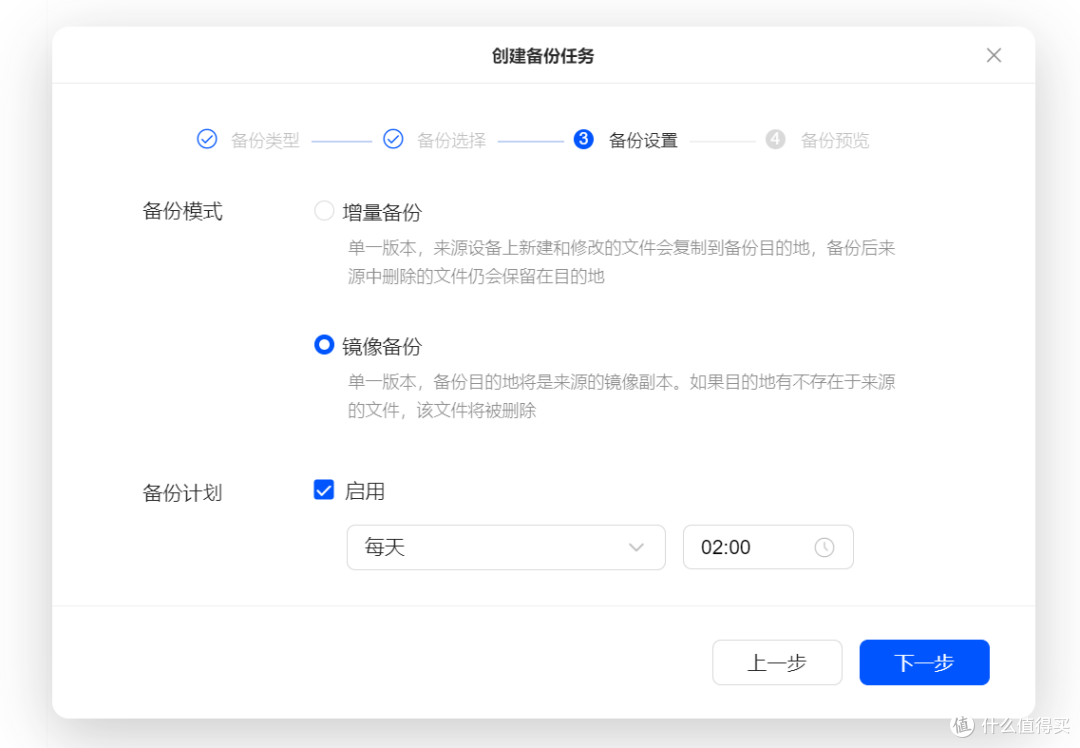Click the 创建备份任务 dialog title

click(x=543, y=56)
